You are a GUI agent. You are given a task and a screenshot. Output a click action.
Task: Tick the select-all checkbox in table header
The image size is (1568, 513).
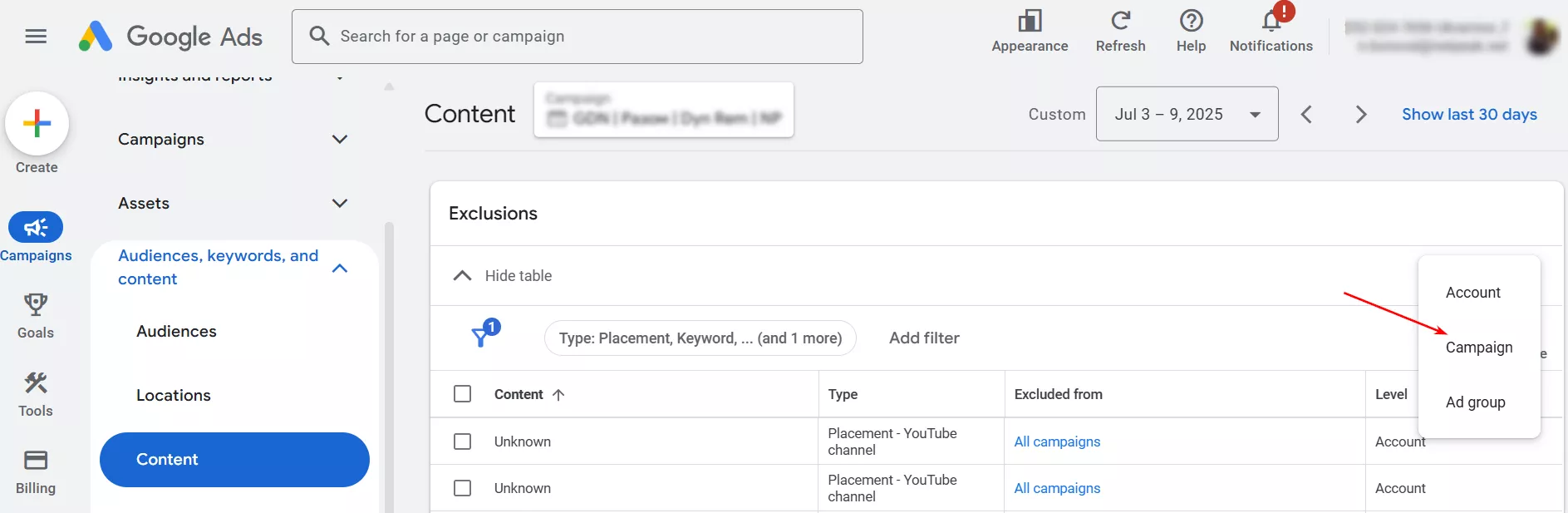coord(463,394)
